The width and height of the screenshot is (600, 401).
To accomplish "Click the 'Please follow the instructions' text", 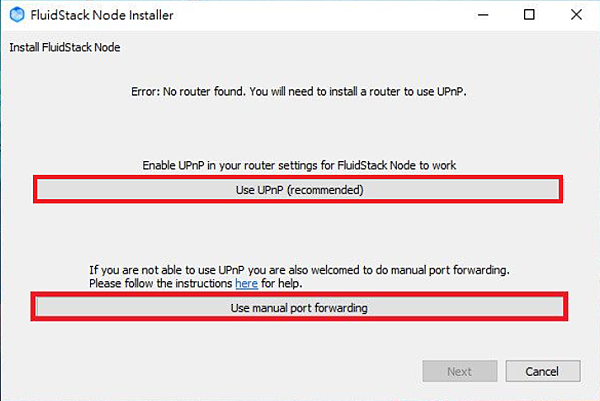I will pos(161,284).
